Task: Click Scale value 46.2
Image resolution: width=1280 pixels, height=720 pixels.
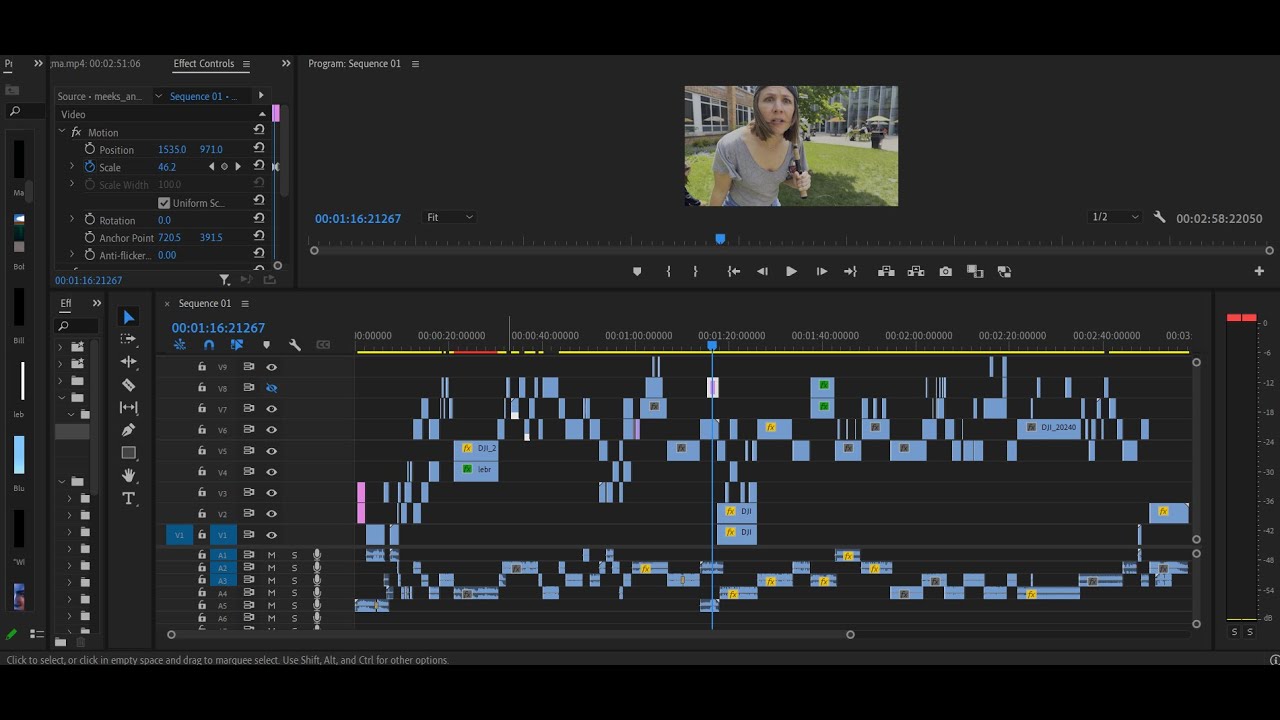Action: coord(167,167)
